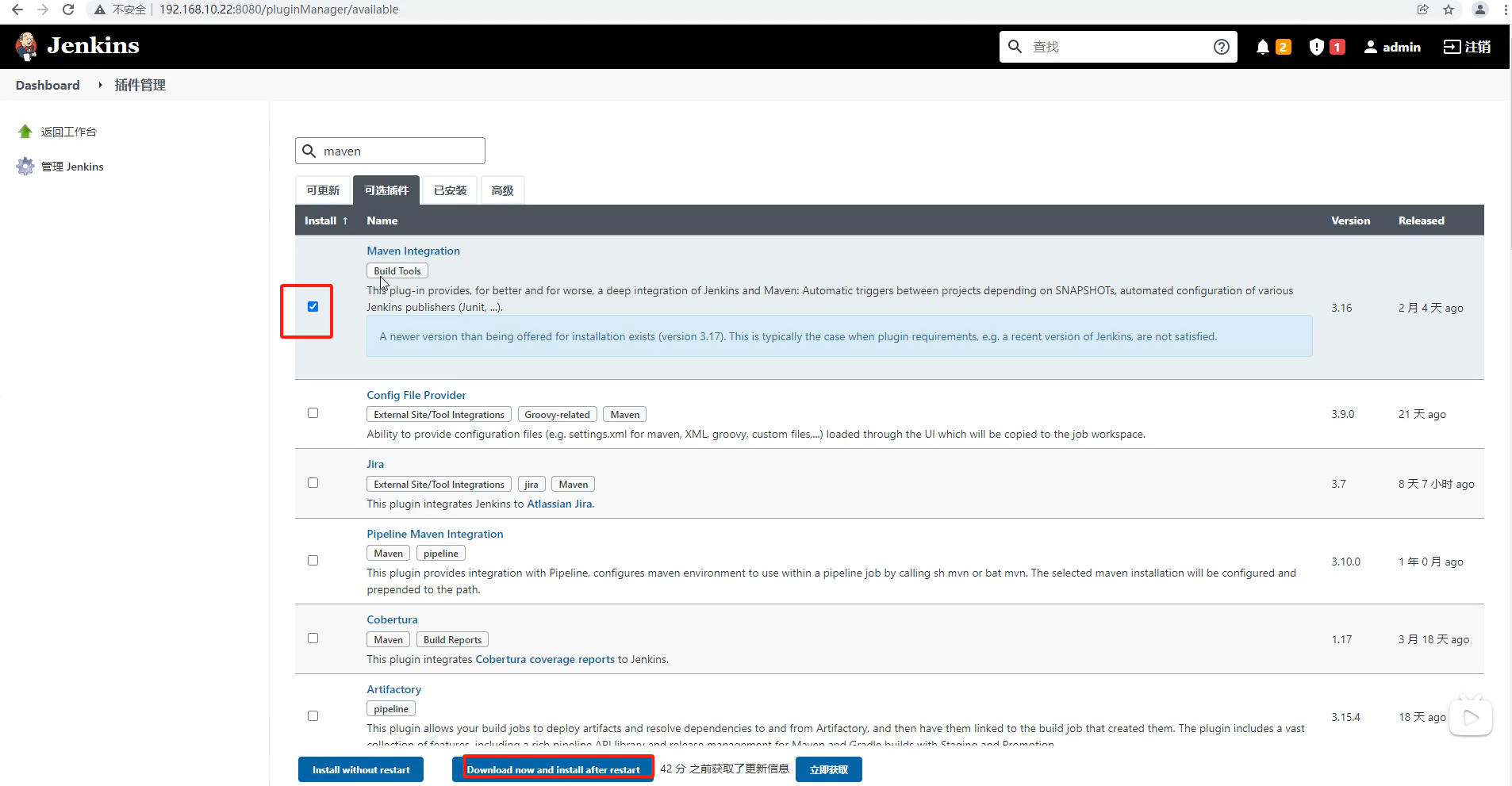The width and height of the screenshot is (1512, 786).
Task: Click the browser back arrow
Action: click(x=17, y=10)
